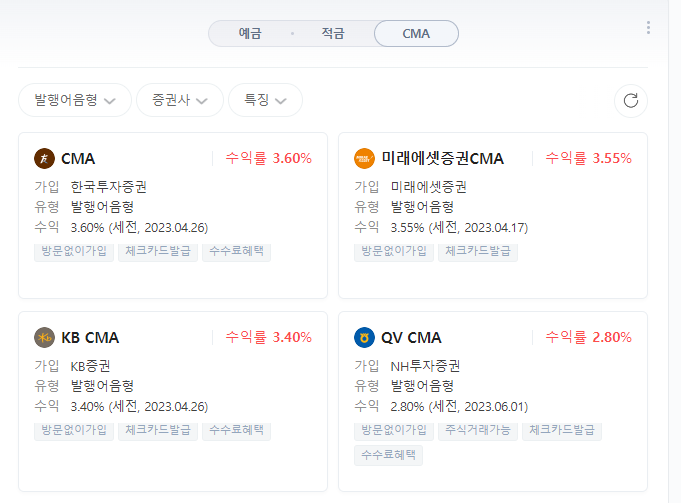
Task: Open the 특징 filter dropdown
Action: (265, 100)
